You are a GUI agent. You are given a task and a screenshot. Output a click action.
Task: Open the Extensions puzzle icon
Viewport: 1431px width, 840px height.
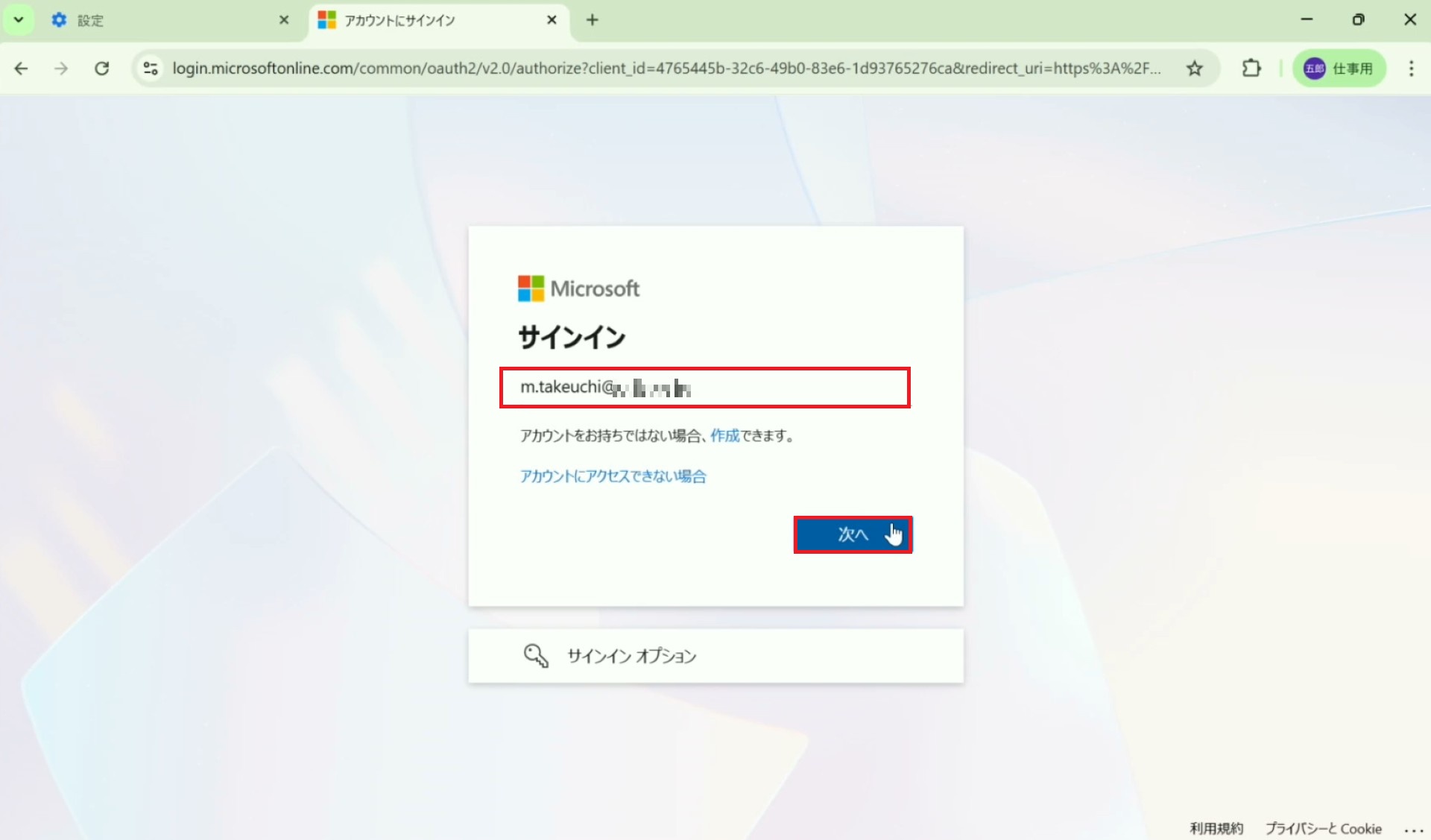point(1251,69)
